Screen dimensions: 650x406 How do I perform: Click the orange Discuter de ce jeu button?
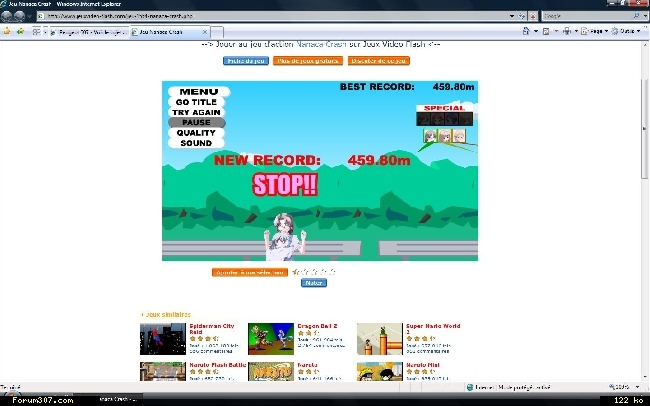378,61
